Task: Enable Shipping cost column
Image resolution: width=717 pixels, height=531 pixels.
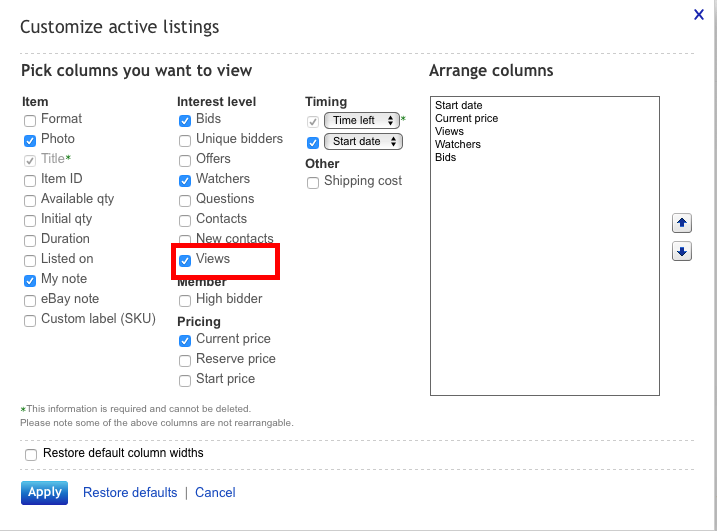Action: (x=313, y=183)
